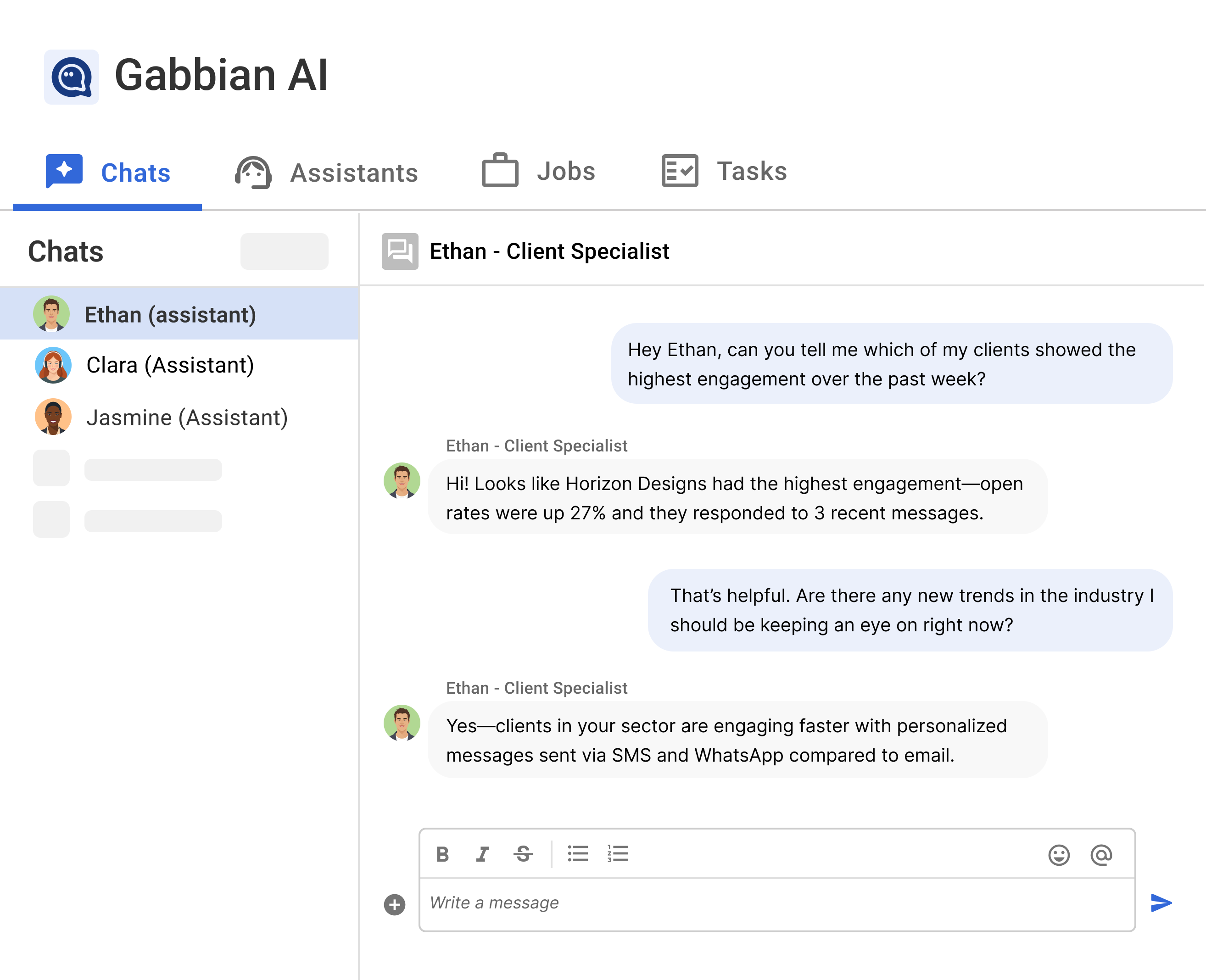1206x980 pixels.
Task: Toggle italic formatting in message editor
Action: 482,854
